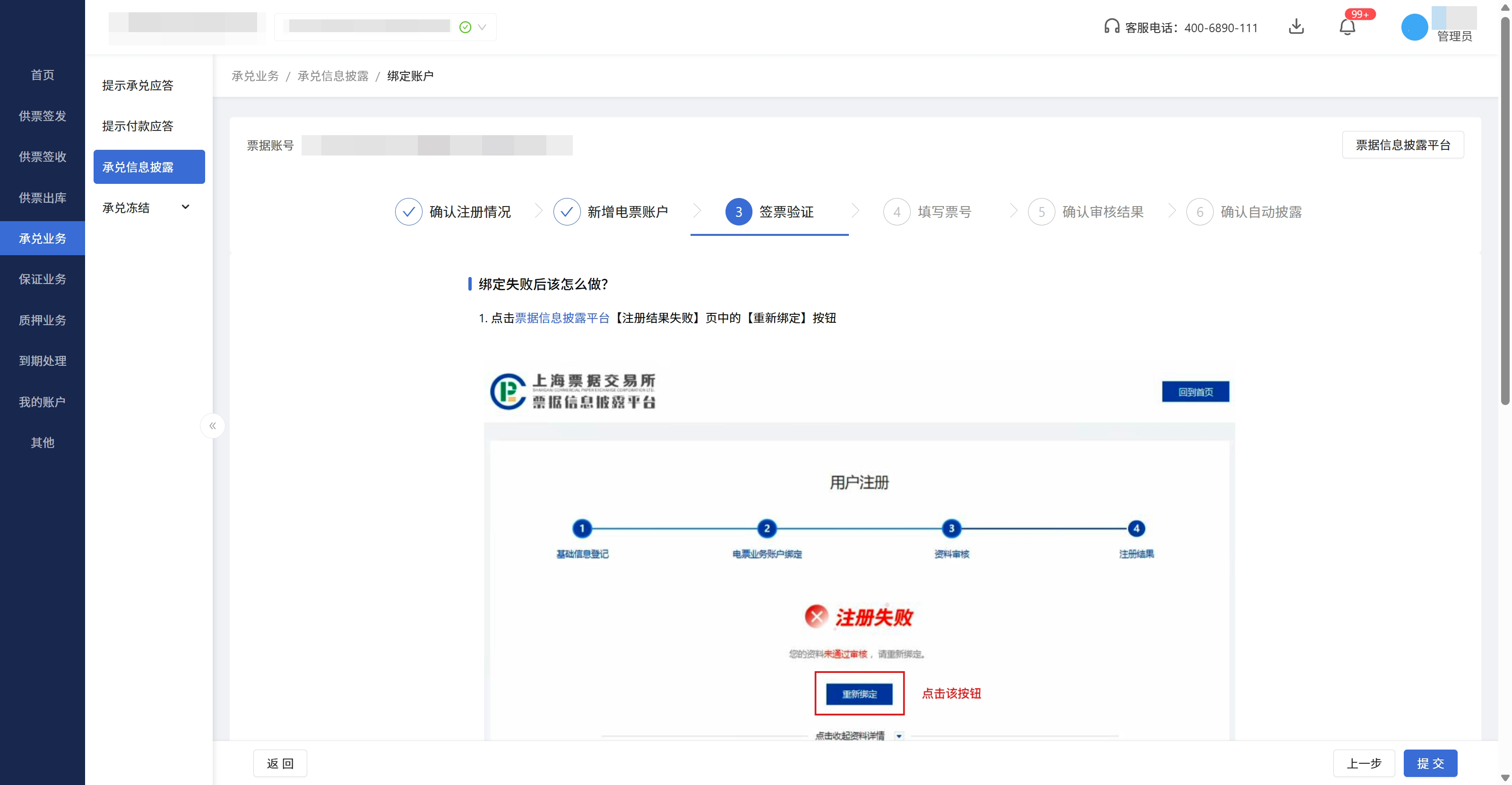Image resolution: width=1512 pixels, height=785 pixels.
Task: Click the vertical page scrollbar
Action: click(1504, 211)
